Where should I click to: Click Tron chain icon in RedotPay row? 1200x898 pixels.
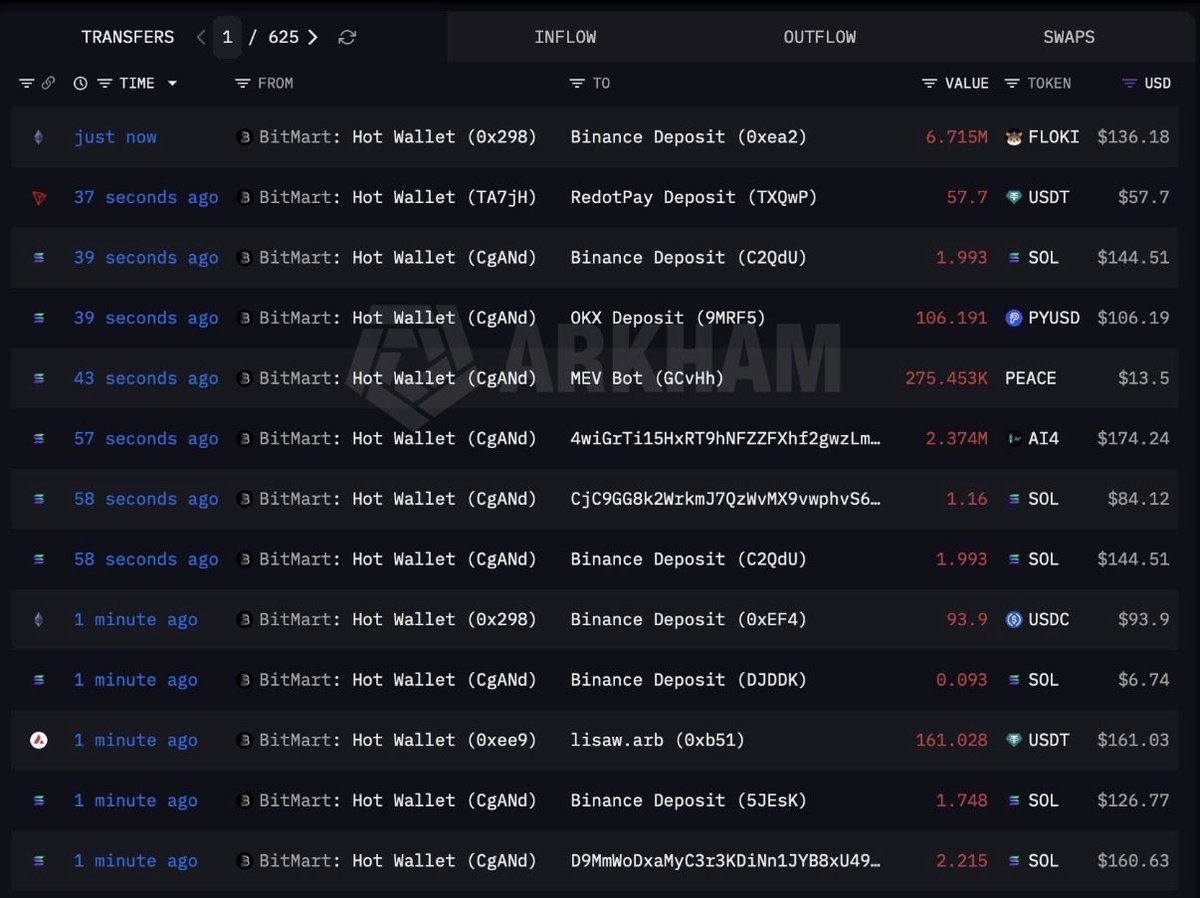tap(39, 198)
